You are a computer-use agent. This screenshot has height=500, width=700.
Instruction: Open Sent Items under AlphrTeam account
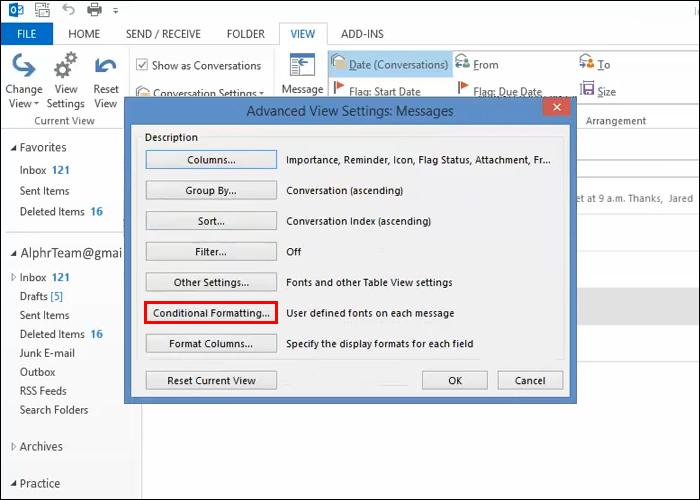(45, 315)
